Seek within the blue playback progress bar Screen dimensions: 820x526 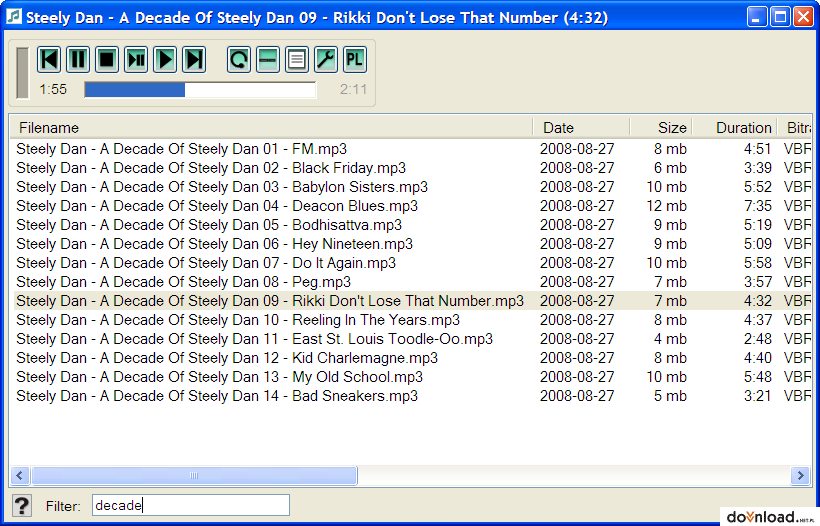tap(200, 89)
